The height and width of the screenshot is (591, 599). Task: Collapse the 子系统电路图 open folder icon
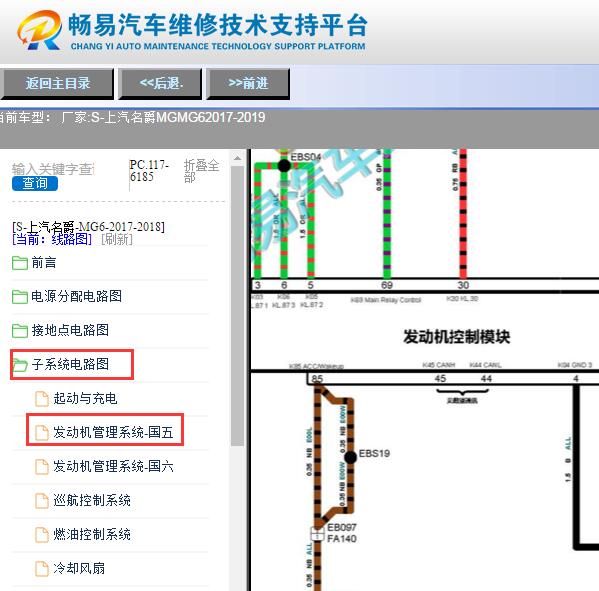click(19, 365)
